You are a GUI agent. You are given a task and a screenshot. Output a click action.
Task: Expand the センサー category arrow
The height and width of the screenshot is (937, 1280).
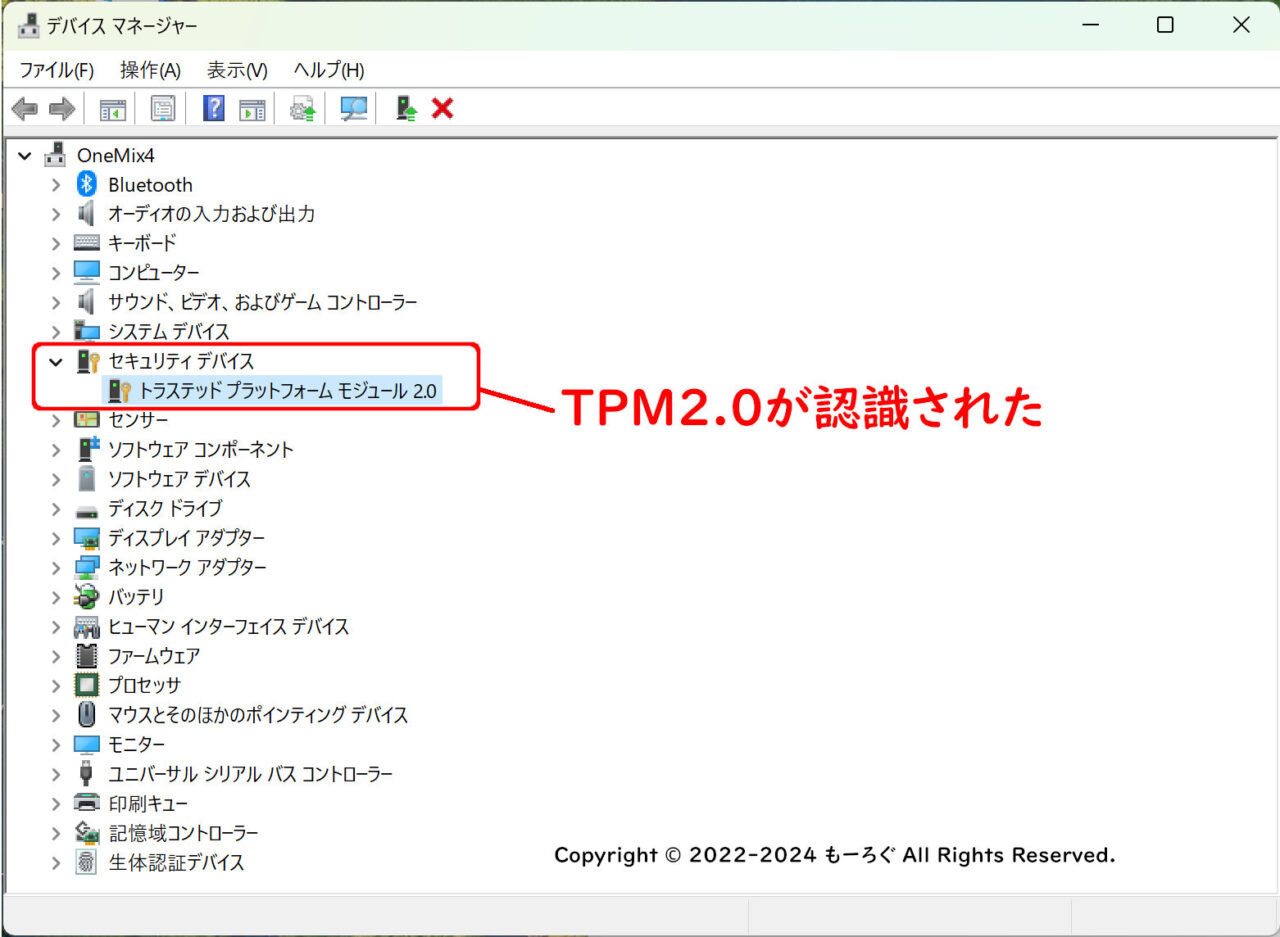(x=57, y=420)
